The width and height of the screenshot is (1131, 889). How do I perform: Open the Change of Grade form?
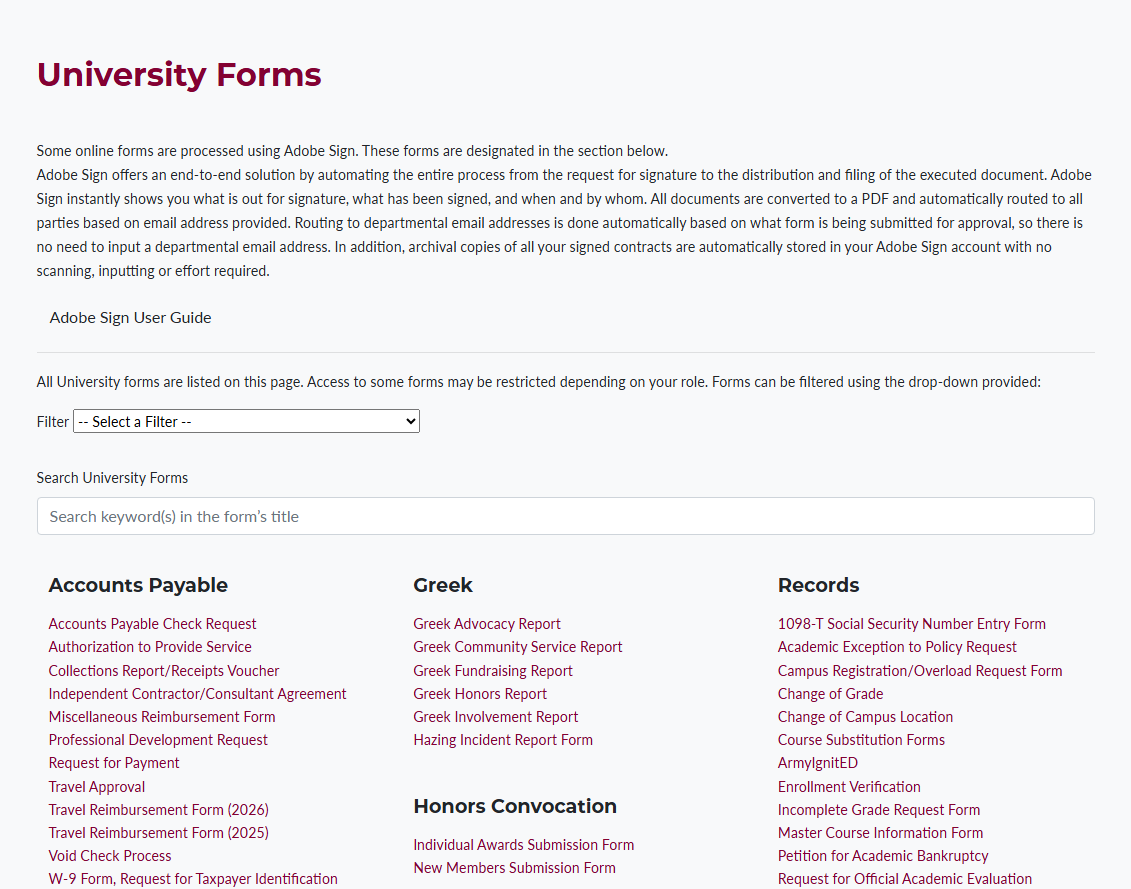click(x=830, y=693)
